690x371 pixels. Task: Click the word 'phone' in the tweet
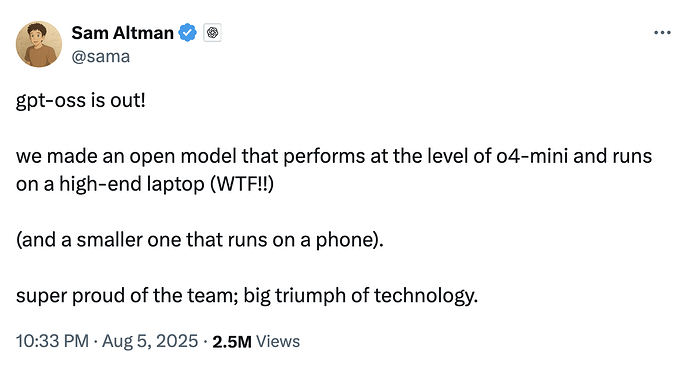(344, 240)
